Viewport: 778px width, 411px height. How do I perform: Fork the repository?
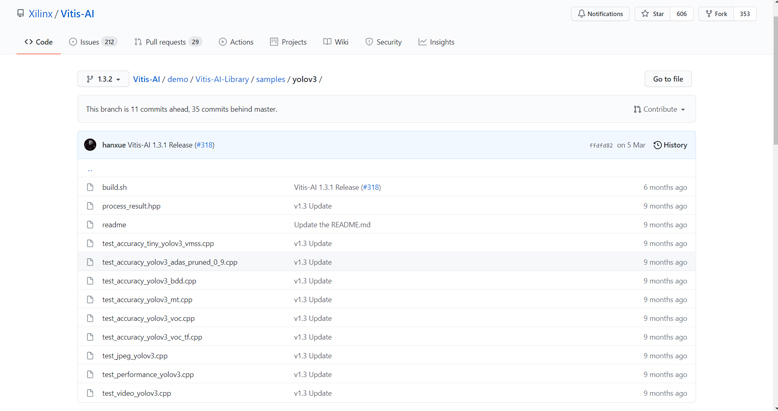716,14
